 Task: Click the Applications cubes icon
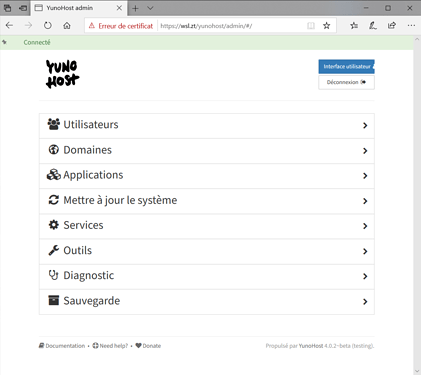pyautogui.click(x=53, y=174)
